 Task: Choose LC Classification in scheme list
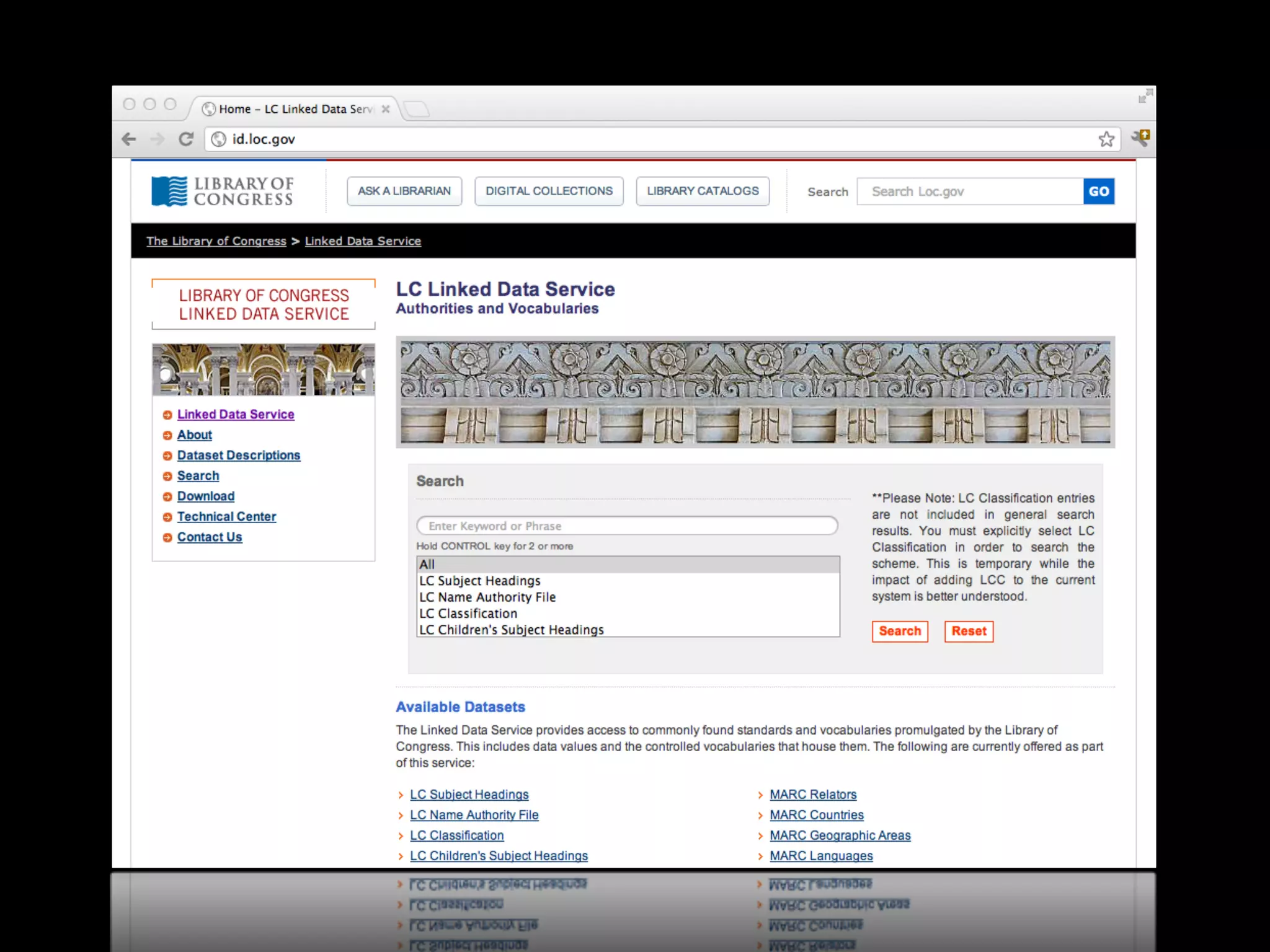[x=468, y=614]
